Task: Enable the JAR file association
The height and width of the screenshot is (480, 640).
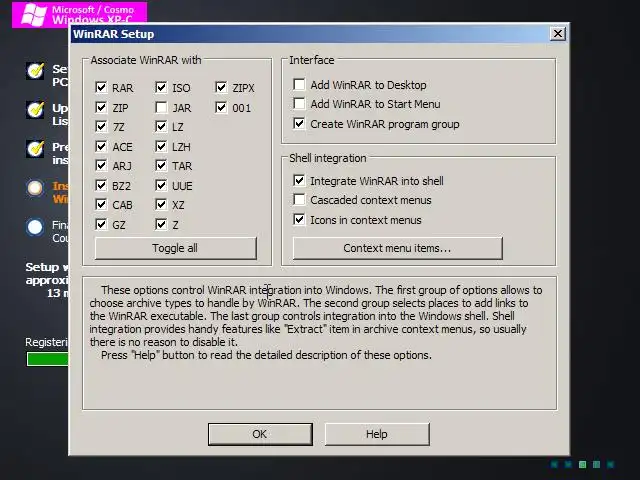Action: point(161,107)
